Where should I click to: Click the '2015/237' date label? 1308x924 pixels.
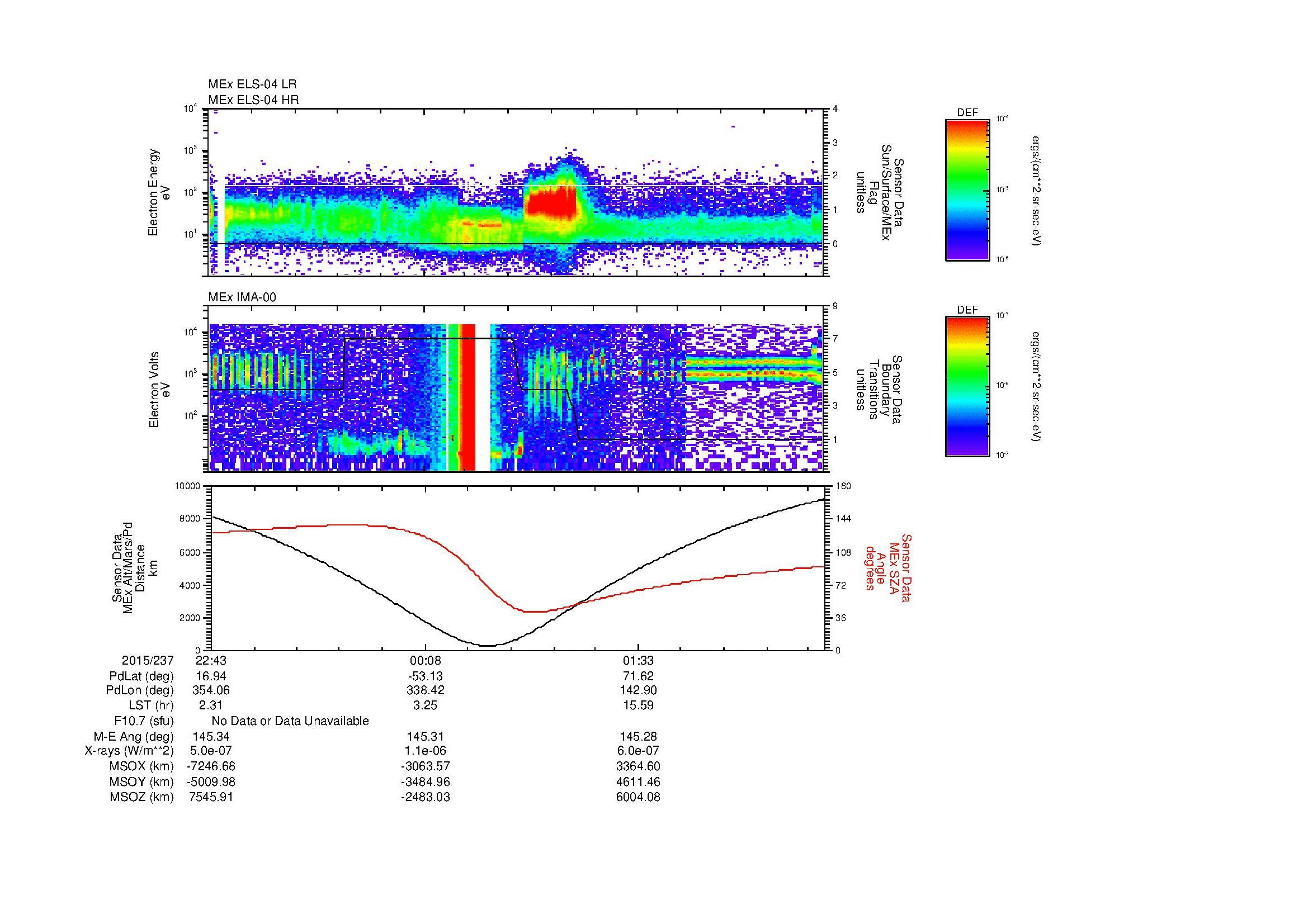point(148,660)
